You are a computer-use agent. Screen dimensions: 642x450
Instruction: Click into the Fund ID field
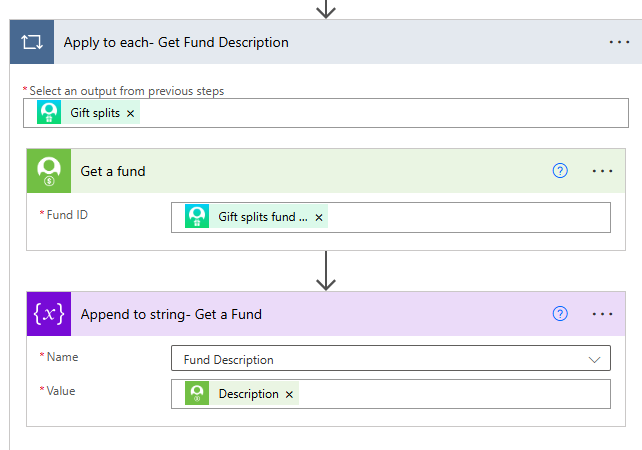point(460,217)
